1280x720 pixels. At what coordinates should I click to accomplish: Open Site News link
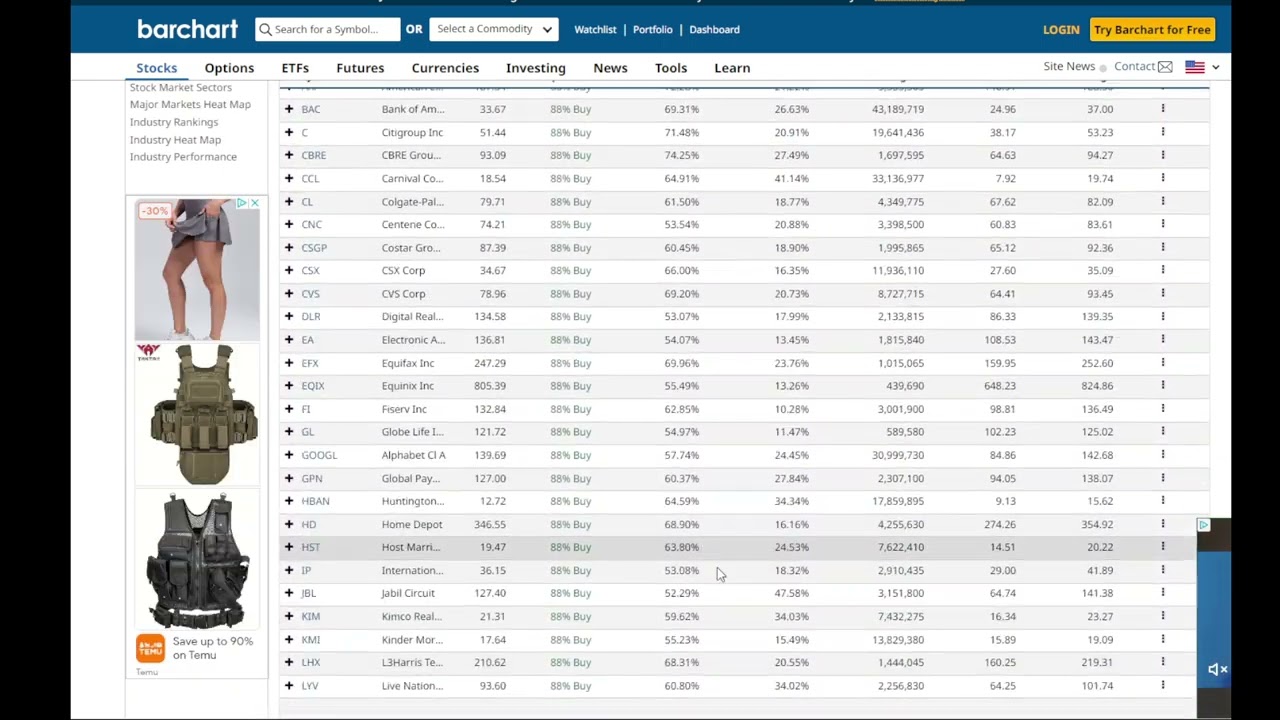[1069, 66]
